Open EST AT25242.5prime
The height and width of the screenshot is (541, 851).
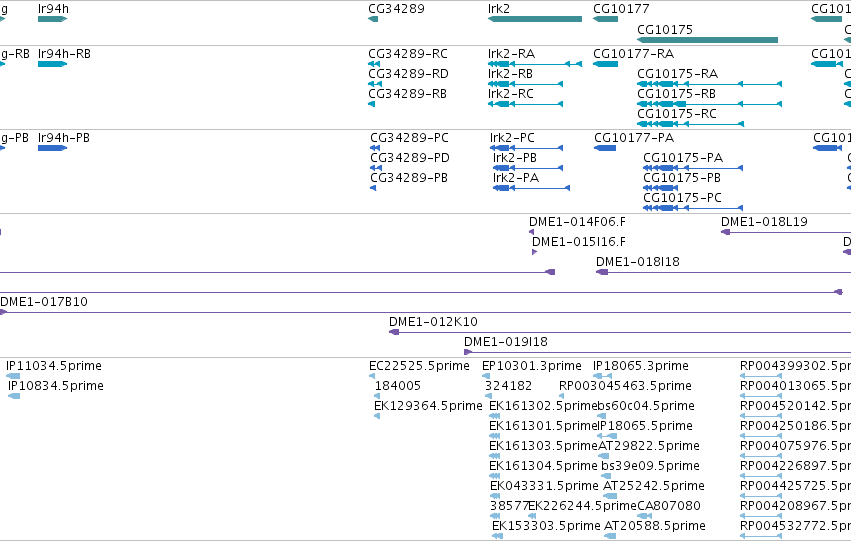click(653, 487)
